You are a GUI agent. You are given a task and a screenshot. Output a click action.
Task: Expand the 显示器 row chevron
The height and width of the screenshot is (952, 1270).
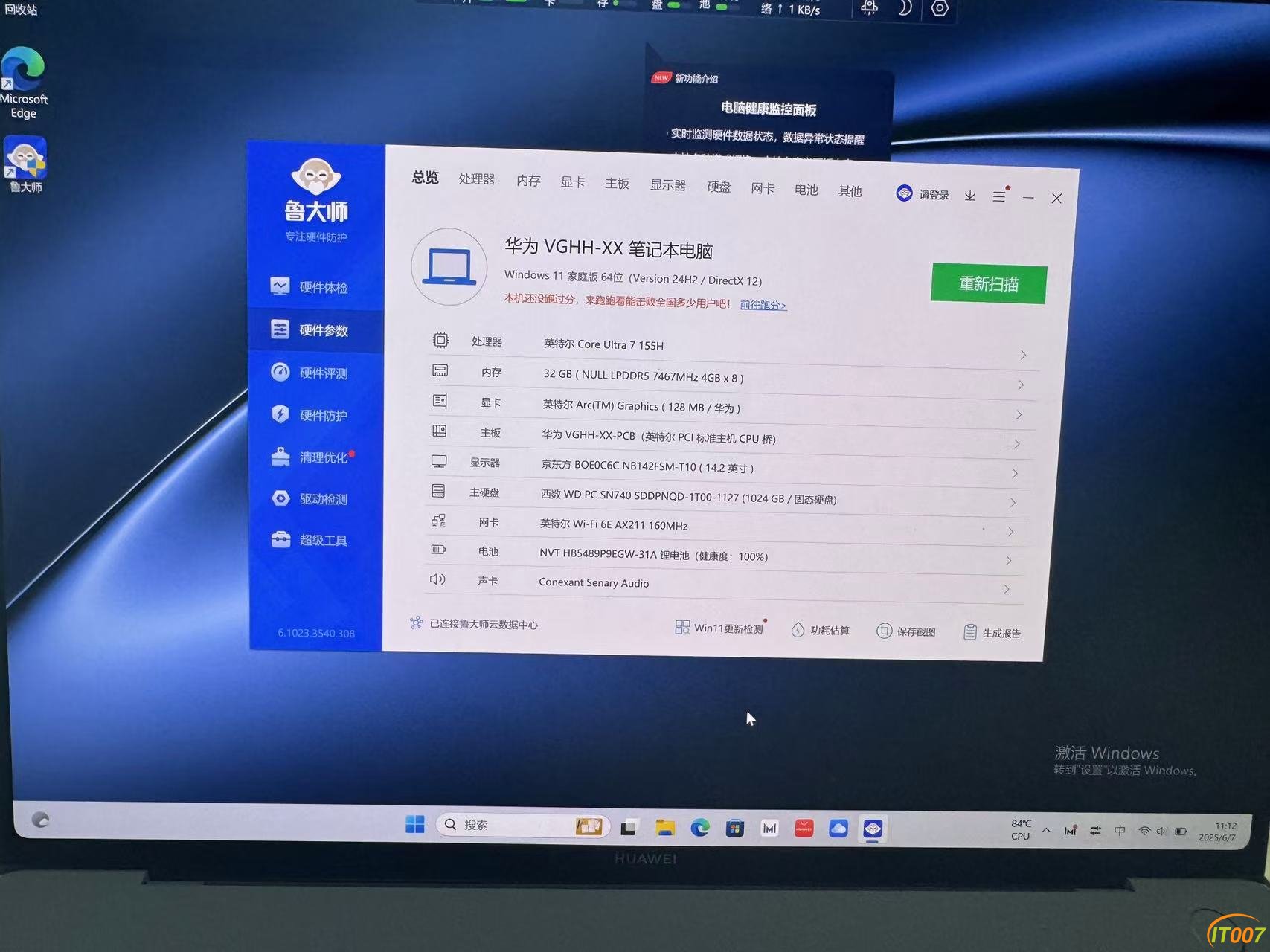point(1015,474)
